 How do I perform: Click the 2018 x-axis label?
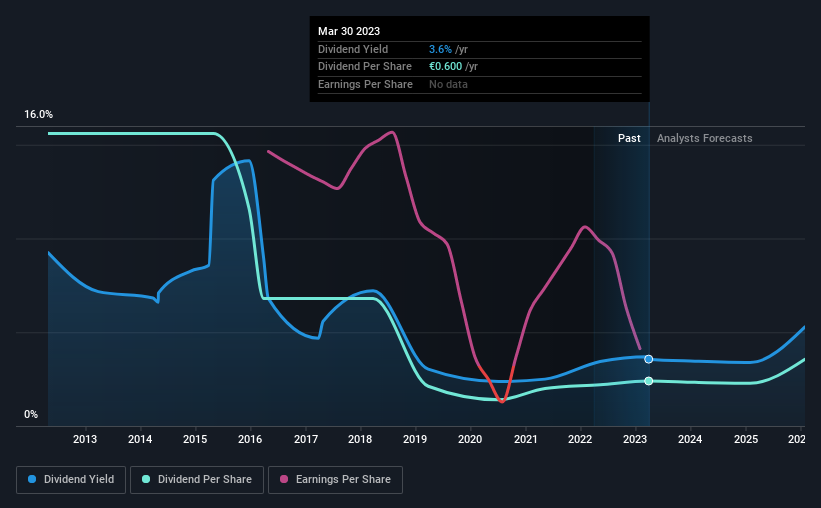coord(360,439)
